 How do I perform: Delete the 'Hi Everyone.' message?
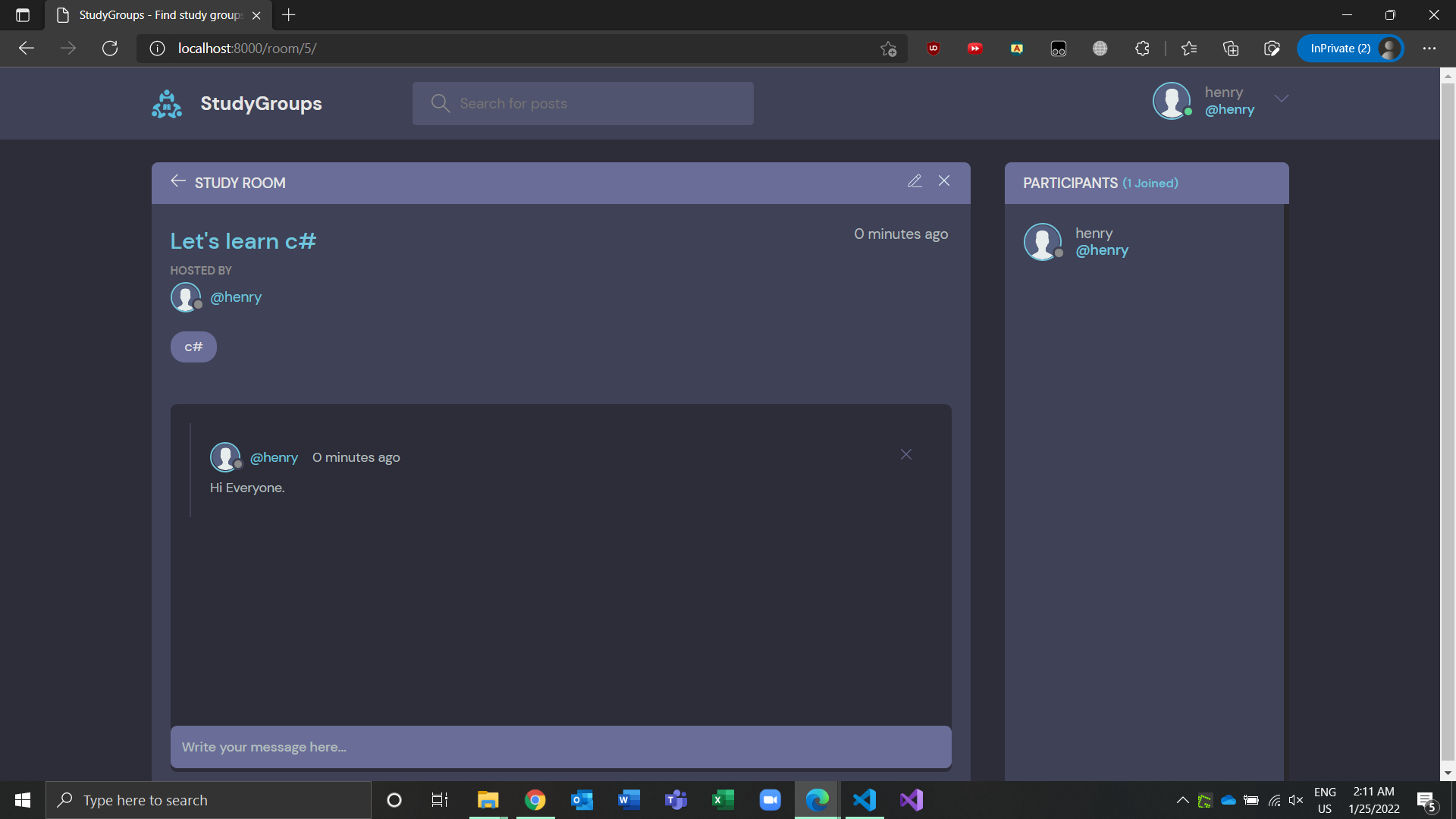905,454
